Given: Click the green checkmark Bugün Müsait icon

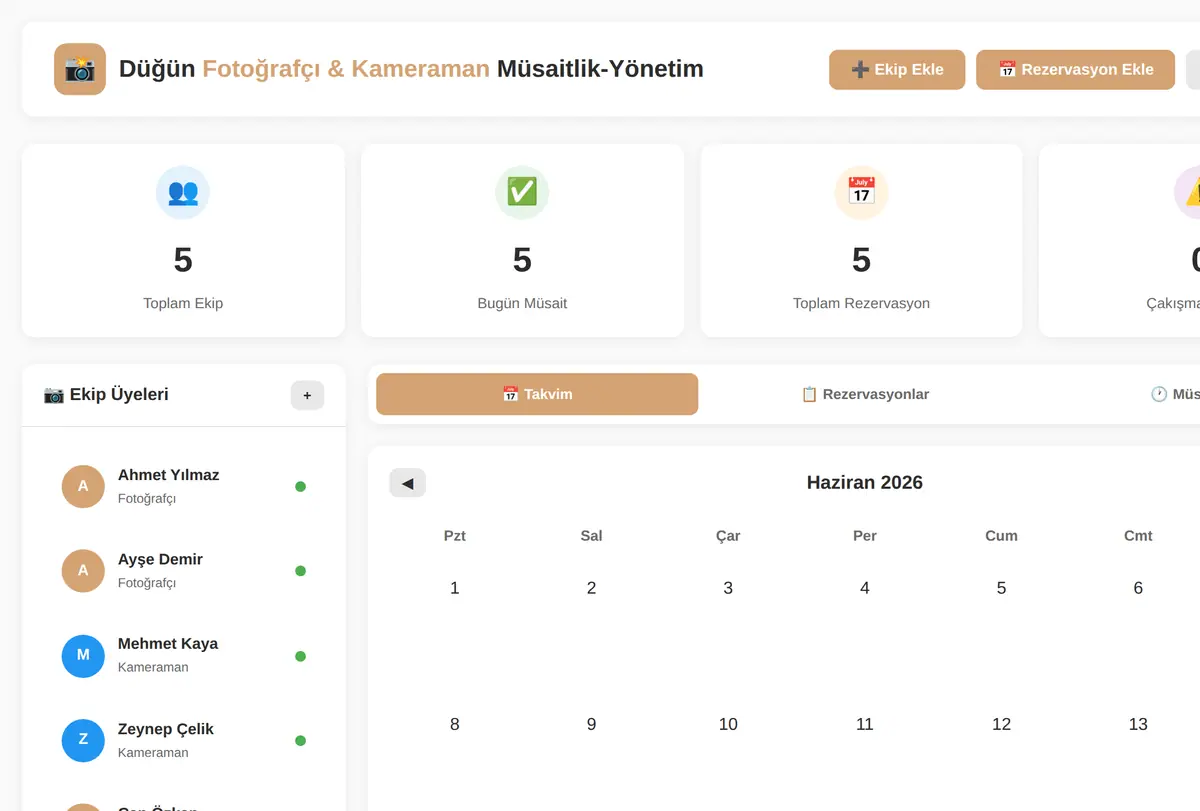Looking at the screenshot, I should pos(522,192).
